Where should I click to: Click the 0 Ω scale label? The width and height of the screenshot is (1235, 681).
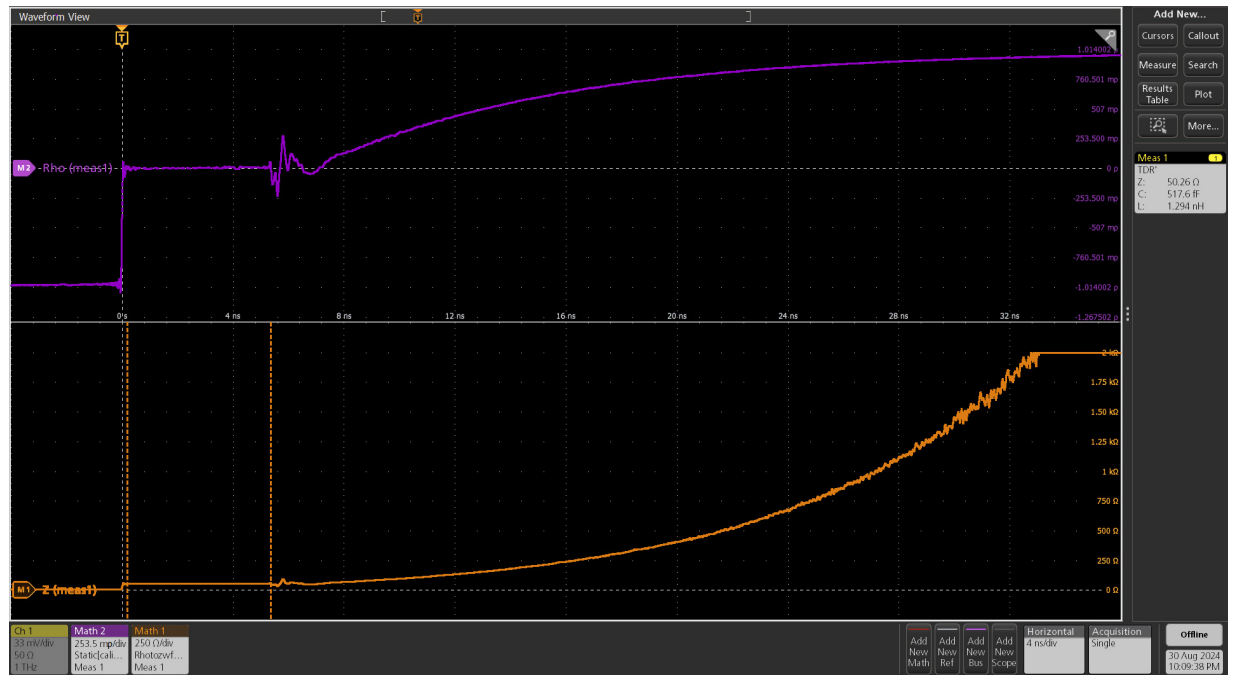coord(1111,590)
